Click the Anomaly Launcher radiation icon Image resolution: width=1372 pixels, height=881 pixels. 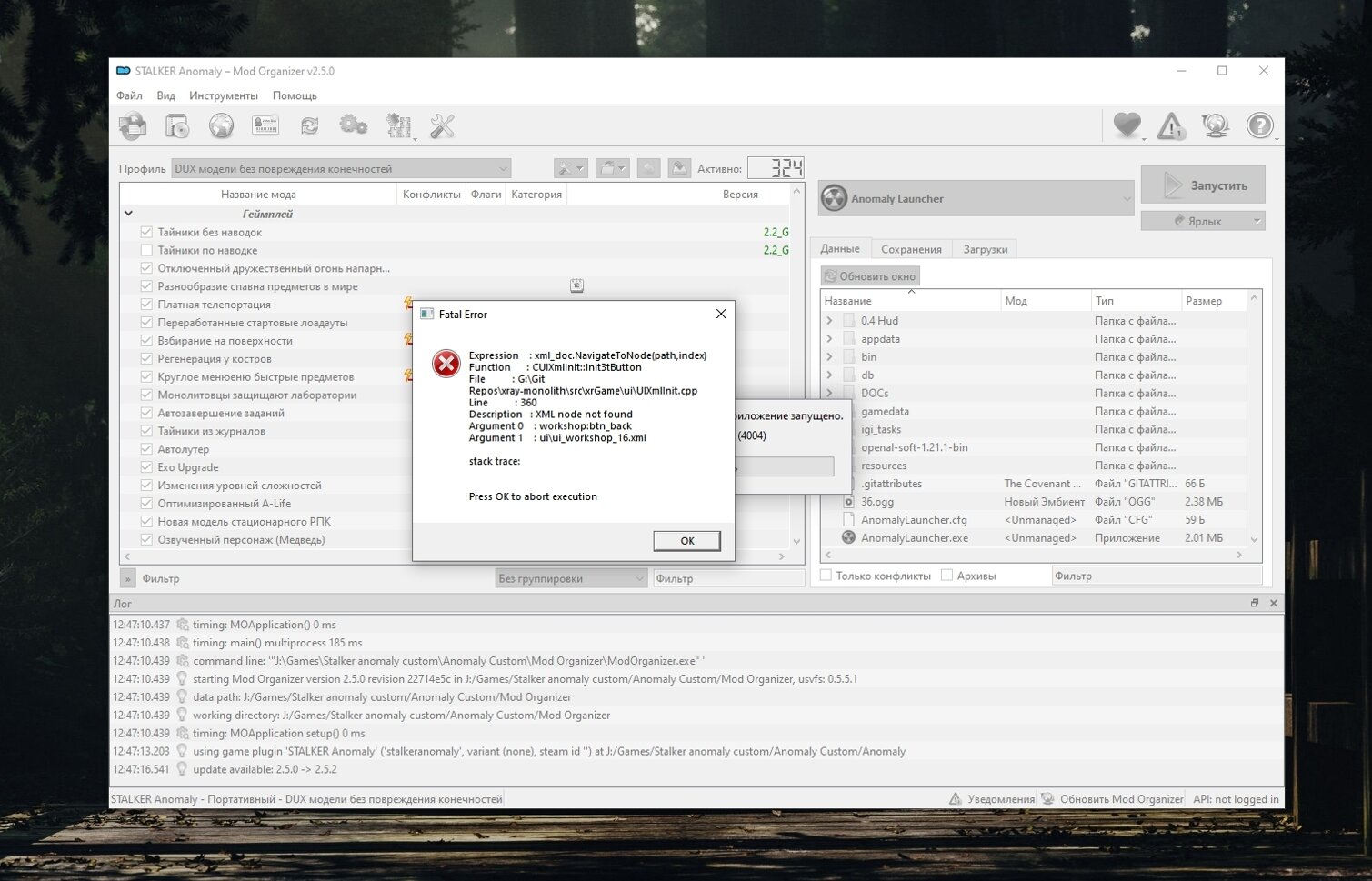click(834, 198)
